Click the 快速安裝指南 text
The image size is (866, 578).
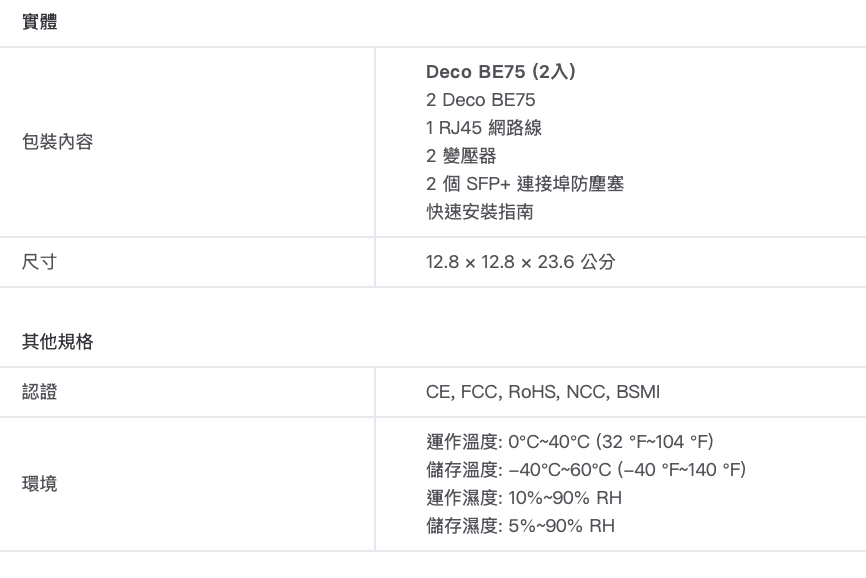click(x=475, y=212)
